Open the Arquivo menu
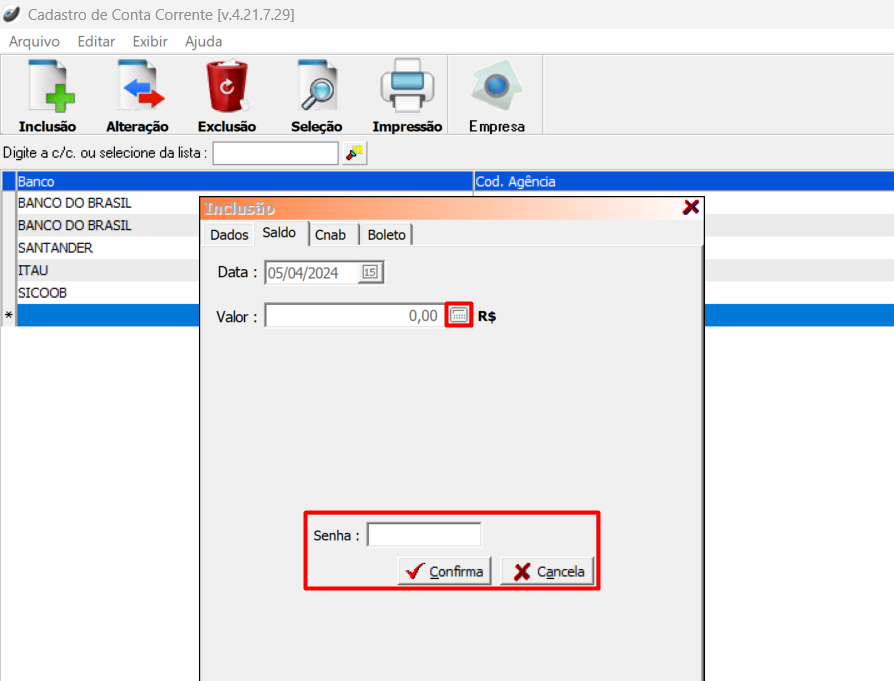The width and height of the screenshot is (894, 681). [x=34, y=42]
